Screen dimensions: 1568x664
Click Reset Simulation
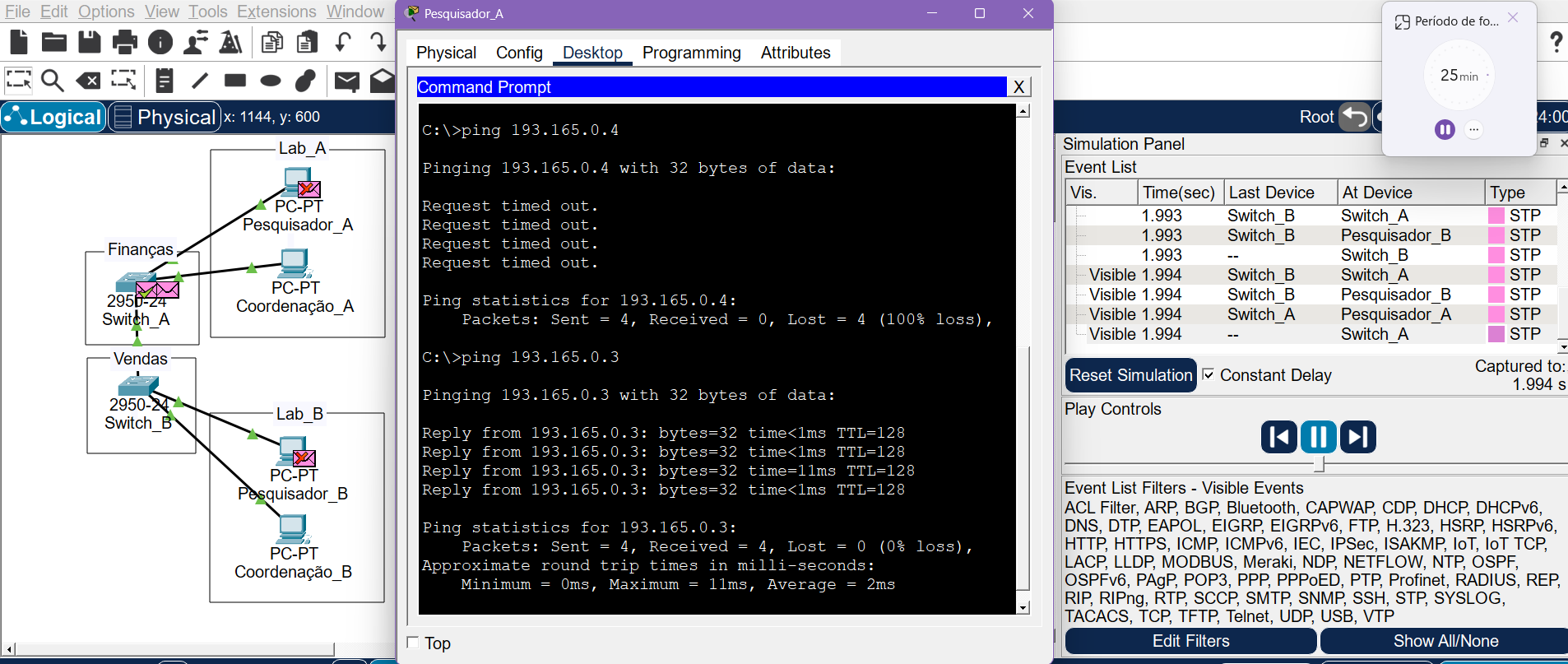[1130, 375]
